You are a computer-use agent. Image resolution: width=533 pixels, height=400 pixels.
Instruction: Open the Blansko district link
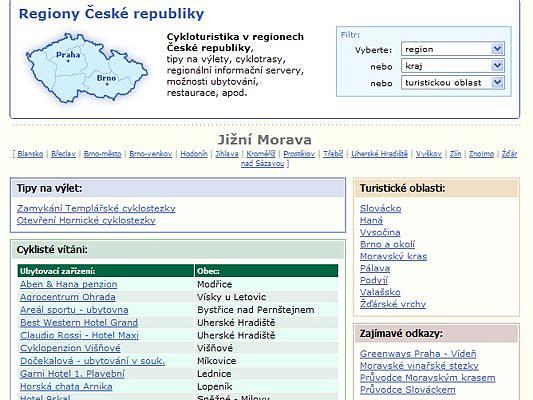[30, 154]
